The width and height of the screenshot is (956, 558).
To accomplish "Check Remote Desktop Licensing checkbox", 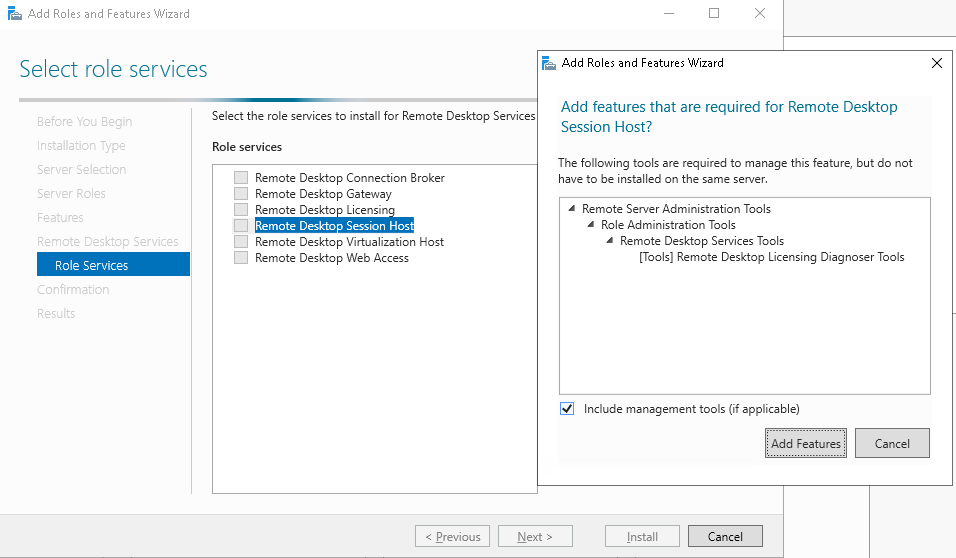I will [x=241, y=210].
